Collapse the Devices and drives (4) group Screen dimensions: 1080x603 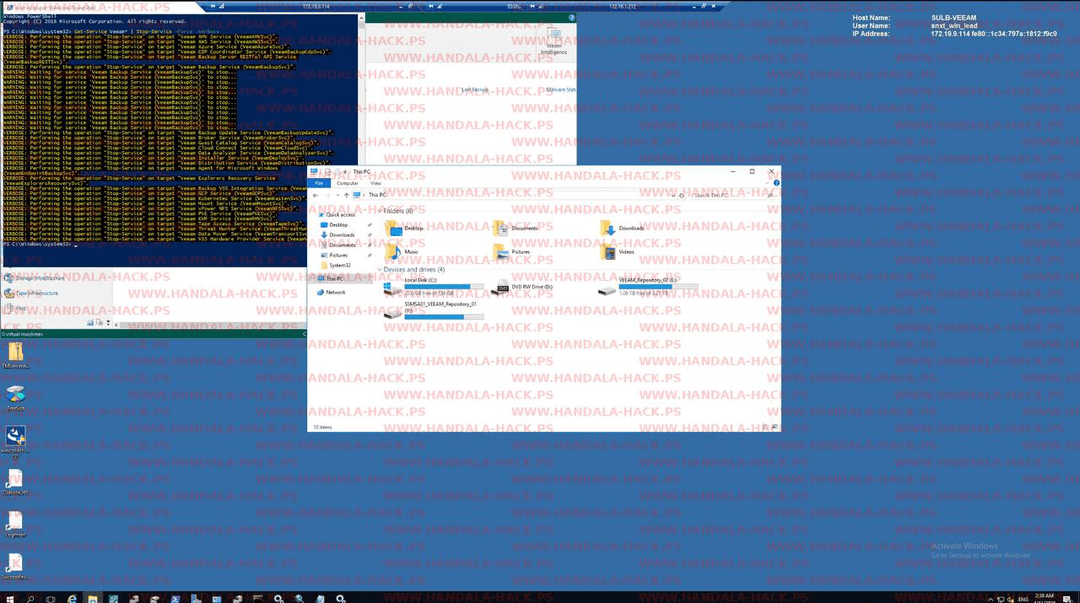[x=380, y=269]
